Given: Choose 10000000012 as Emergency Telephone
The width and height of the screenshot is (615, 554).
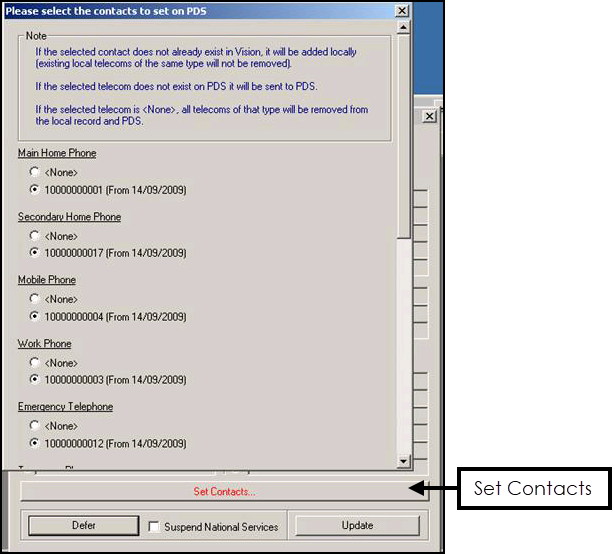Looking at the screenshot, I should (35, 443).
